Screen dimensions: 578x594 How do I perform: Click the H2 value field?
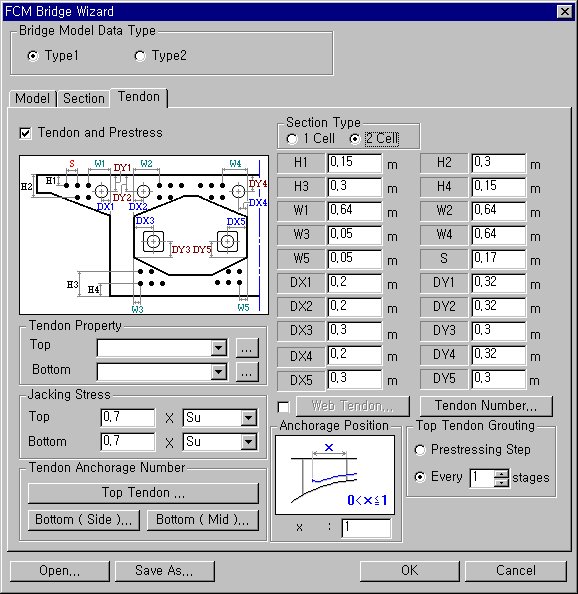pyautogui.click(x=498, y=163)
